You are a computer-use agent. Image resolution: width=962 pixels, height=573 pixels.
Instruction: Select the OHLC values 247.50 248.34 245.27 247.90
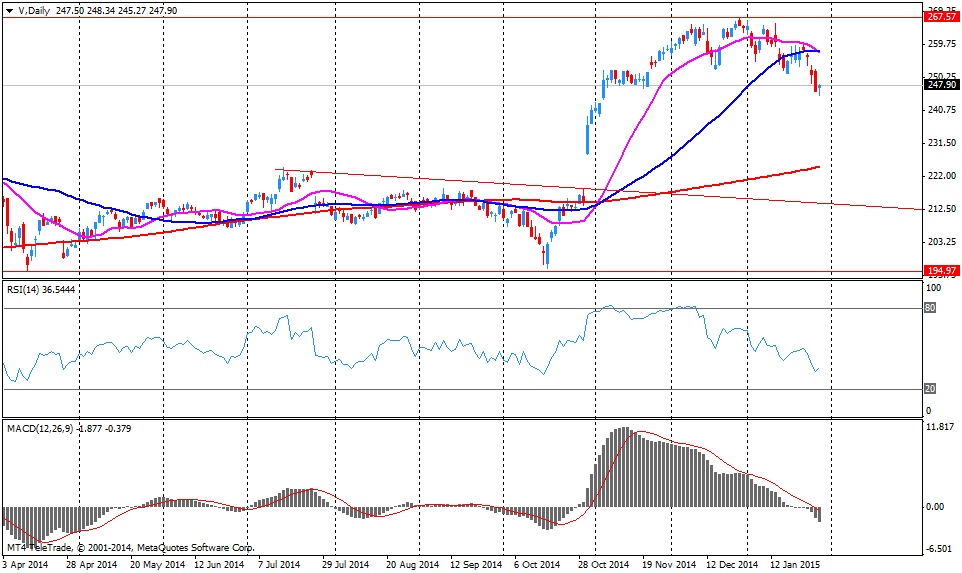click(x=116, y=10)
